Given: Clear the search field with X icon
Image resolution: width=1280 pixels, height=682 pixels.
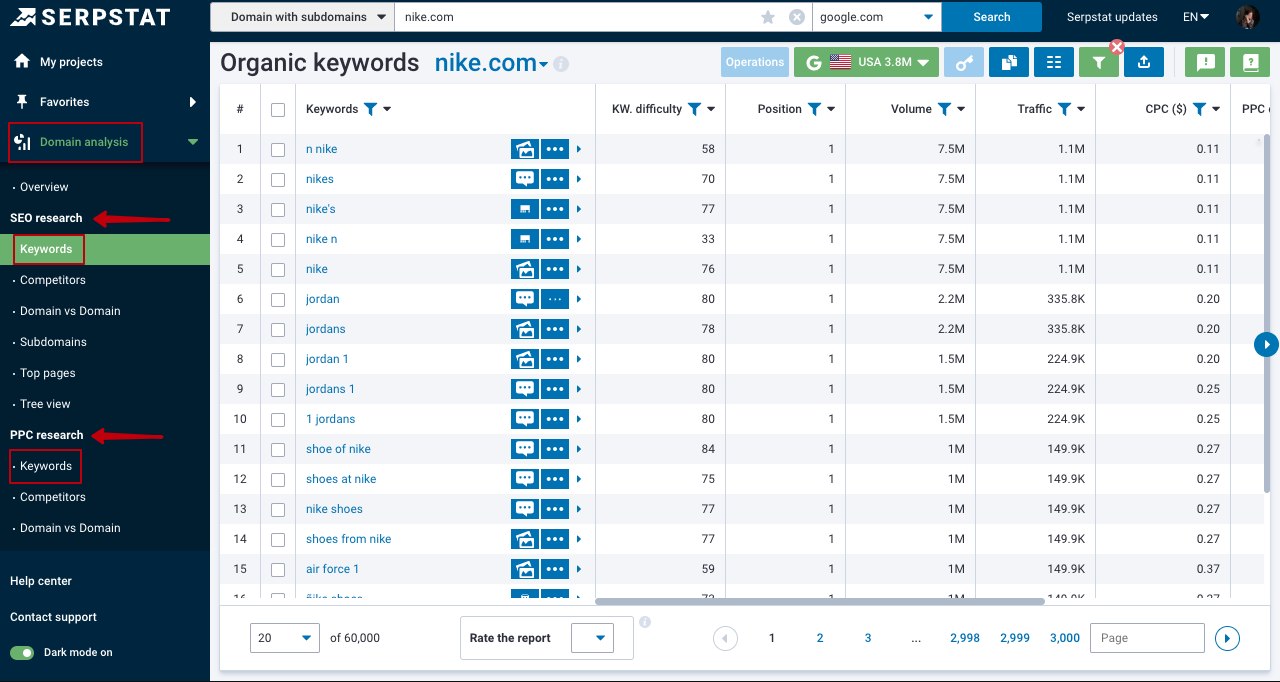Looking at the screenshot, I should [x=797, y=17].
